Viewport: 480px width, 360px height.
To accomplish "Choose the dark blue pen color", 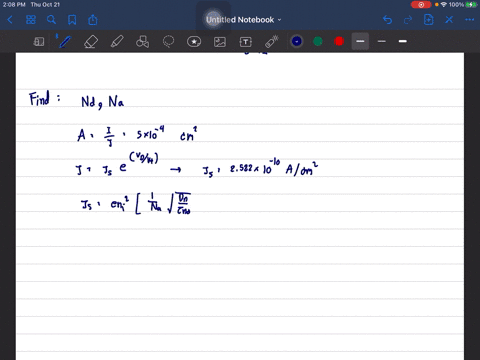I will point(297,41).
